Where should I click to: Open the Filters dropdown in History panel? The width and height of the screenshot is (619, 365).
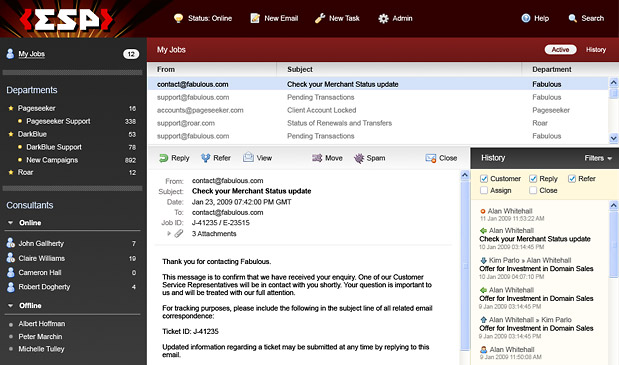[x=598, y=158]
